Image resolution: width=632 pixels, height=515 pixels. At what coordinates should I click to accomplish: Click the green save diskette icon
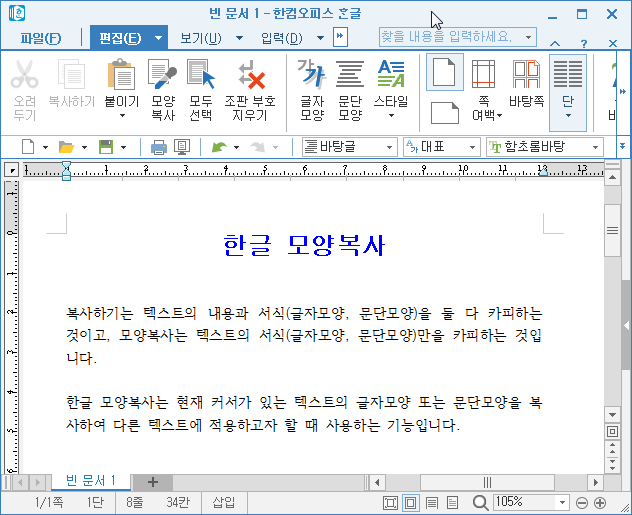[x=106, y=147]
